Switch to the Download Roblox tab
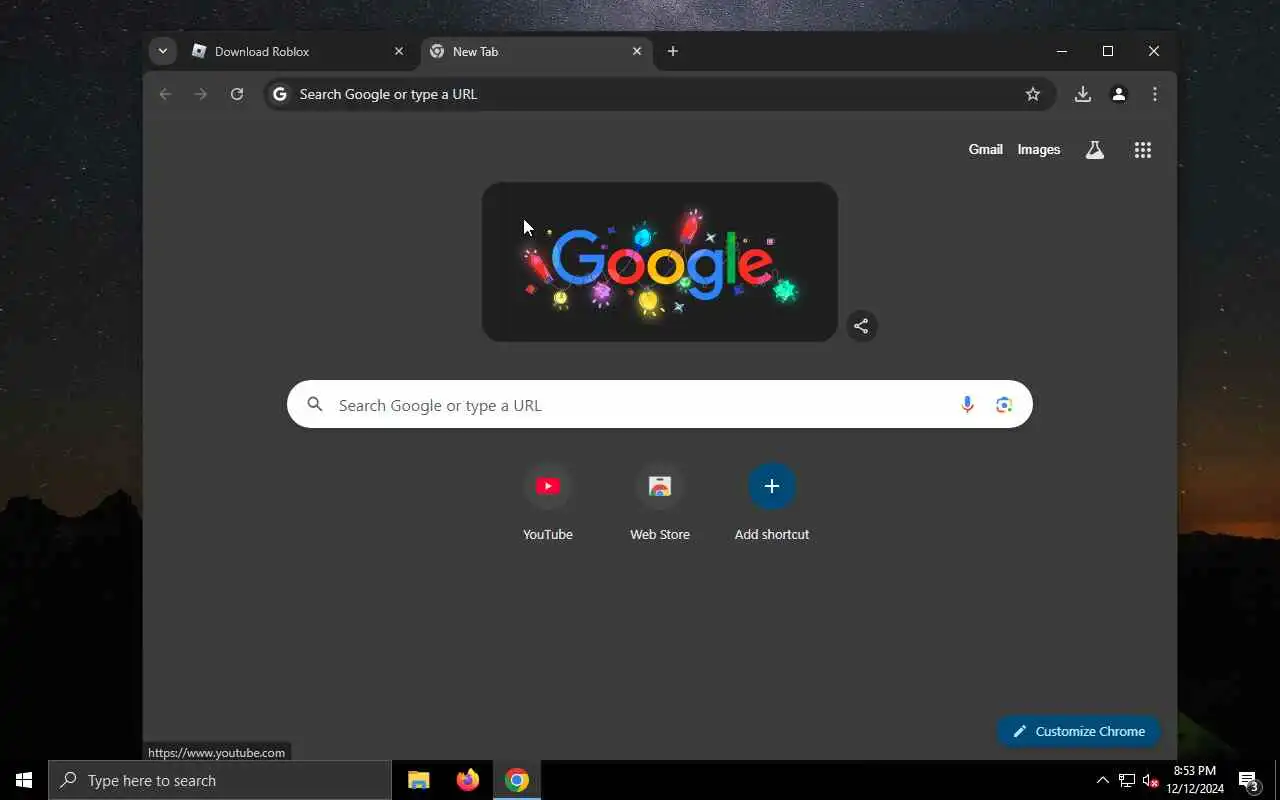1280x800 pixels. pyautogui.click(x=298, y=51)
